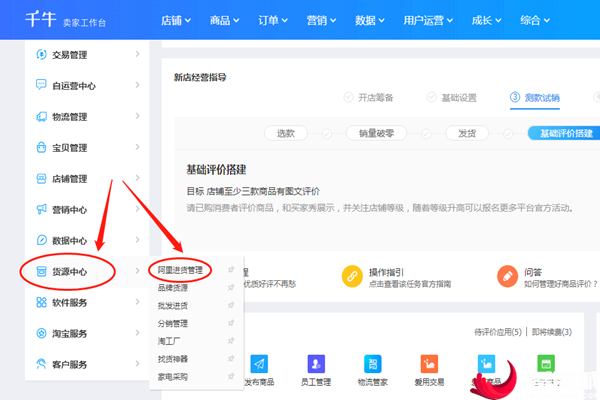The width and height of the screenshot is (600, 400).
Task: Open the 综合 top menu dropdown
Action: (x=535, y=20)
